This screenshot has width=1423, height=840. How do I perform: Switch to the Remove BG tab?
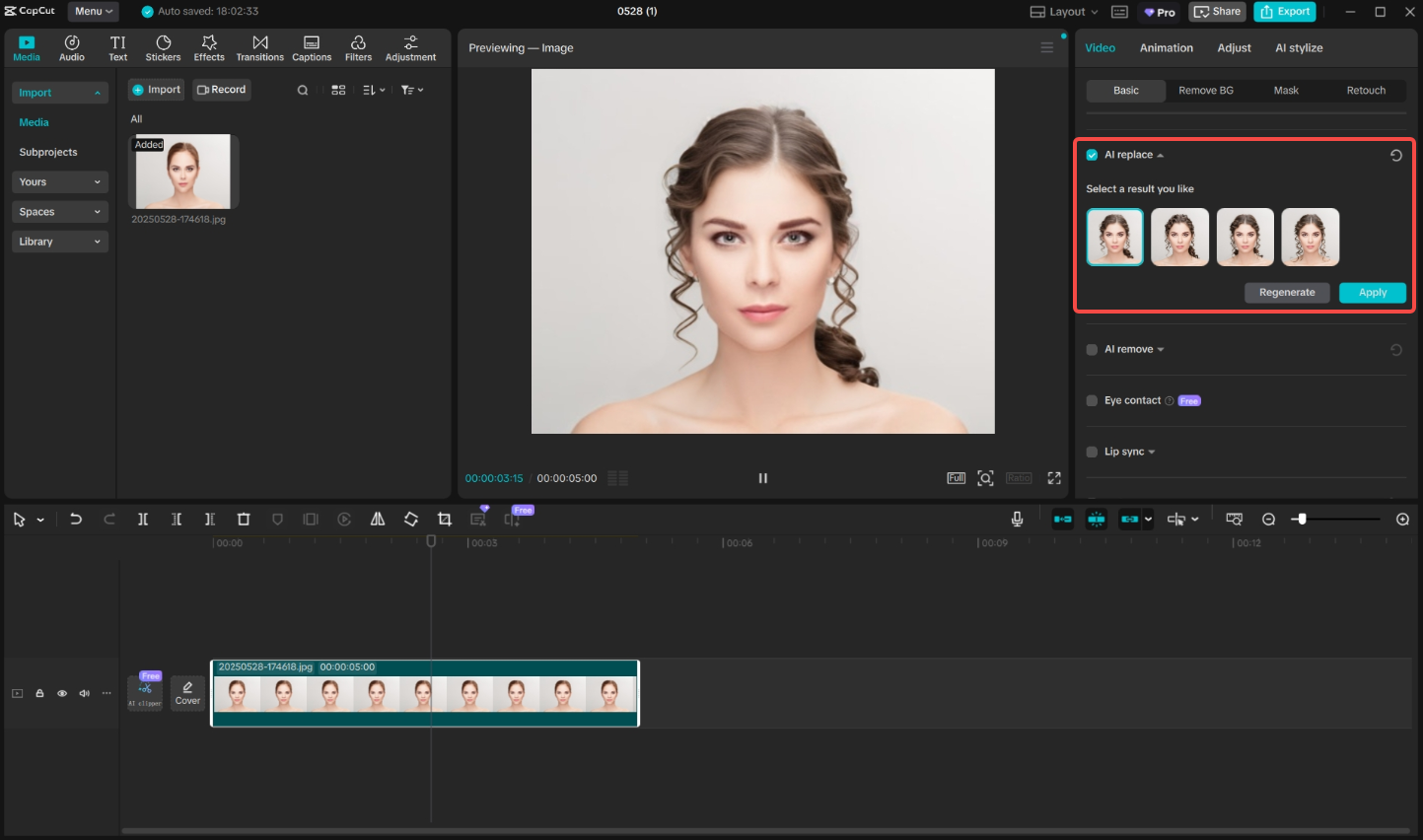tap(1205, 91)
